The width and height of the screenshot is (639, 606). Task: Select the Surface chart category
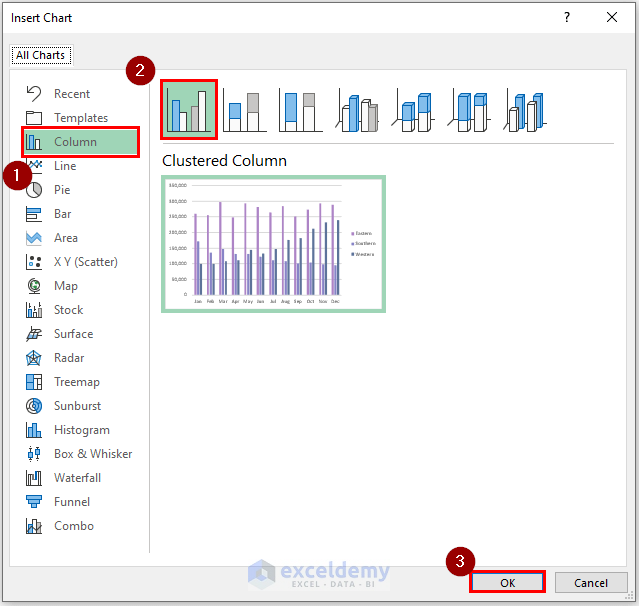pyautogui.click(x=81, y=334)
